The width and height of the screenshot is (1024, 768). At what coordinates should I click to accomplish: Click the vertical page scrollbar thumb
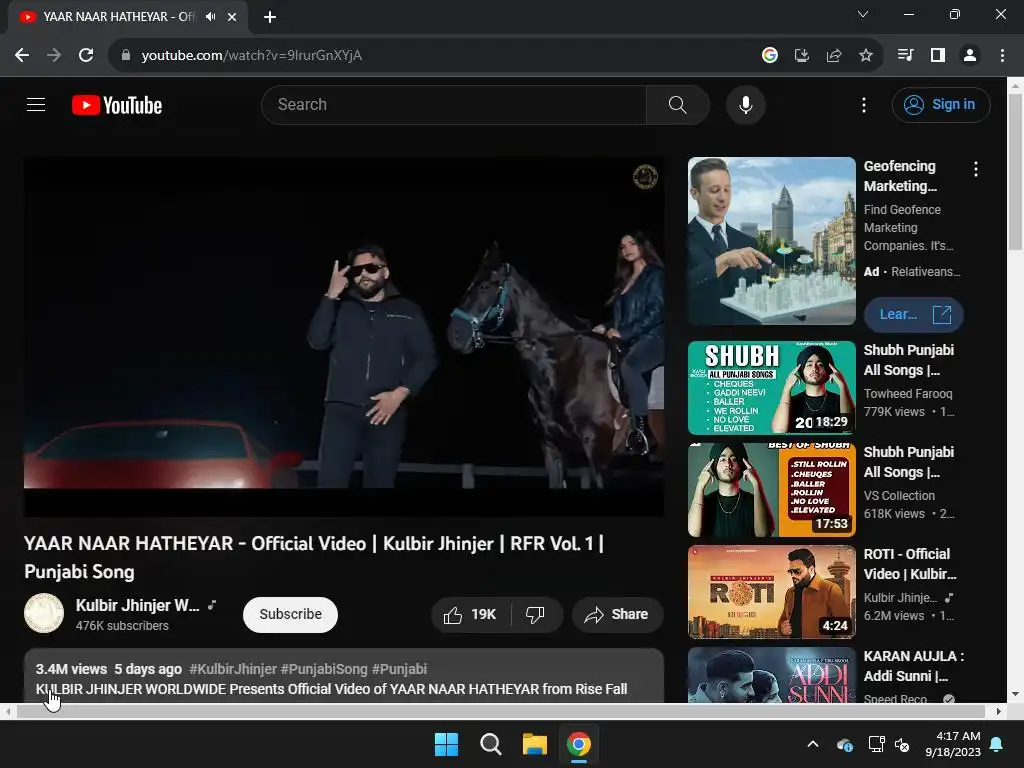(x=1015, y=172)
